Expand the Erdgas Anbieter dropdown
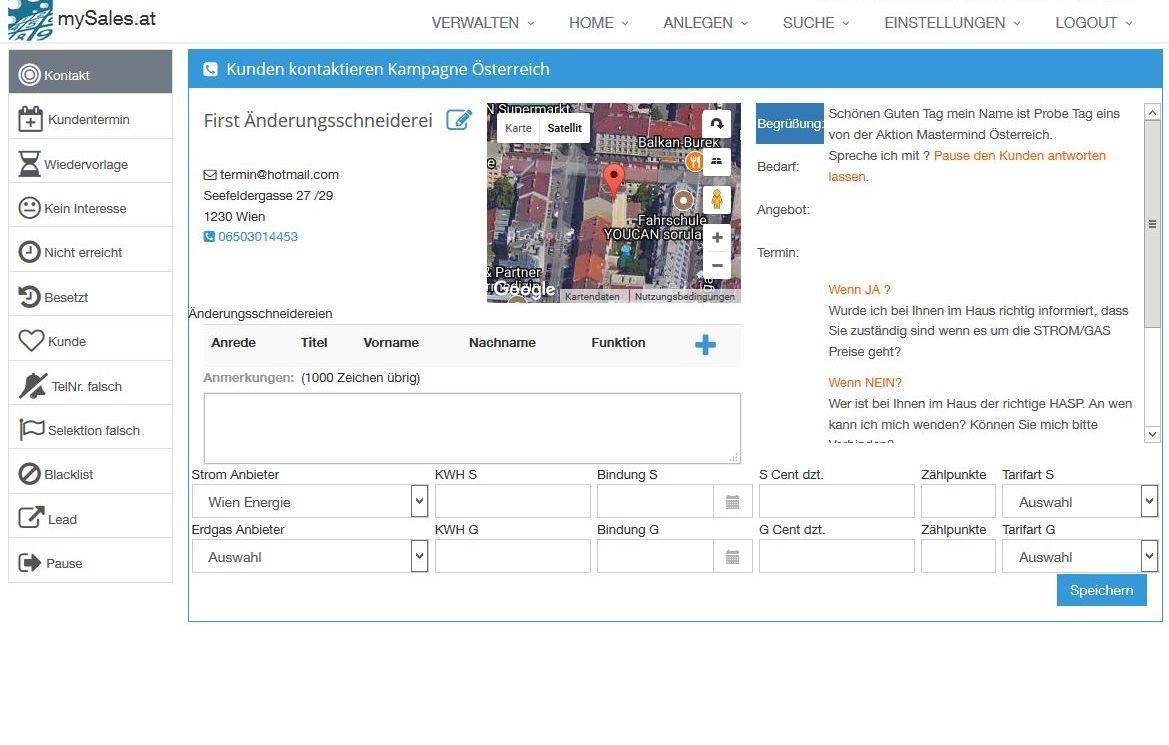Screen dimensions: 1169x745 coord(419,557)
